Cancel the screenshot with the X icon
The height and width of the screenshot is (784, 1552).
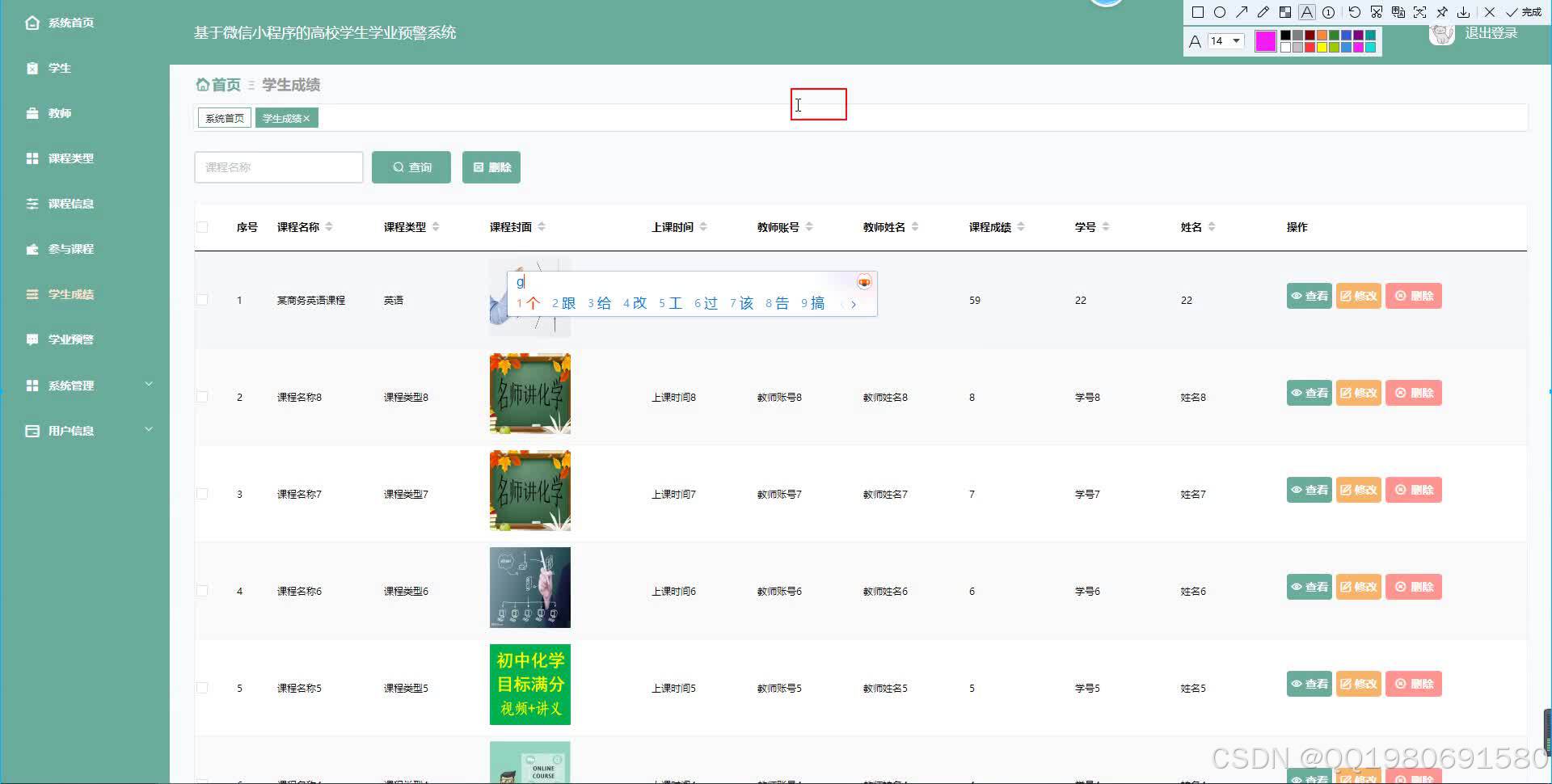1490,12
